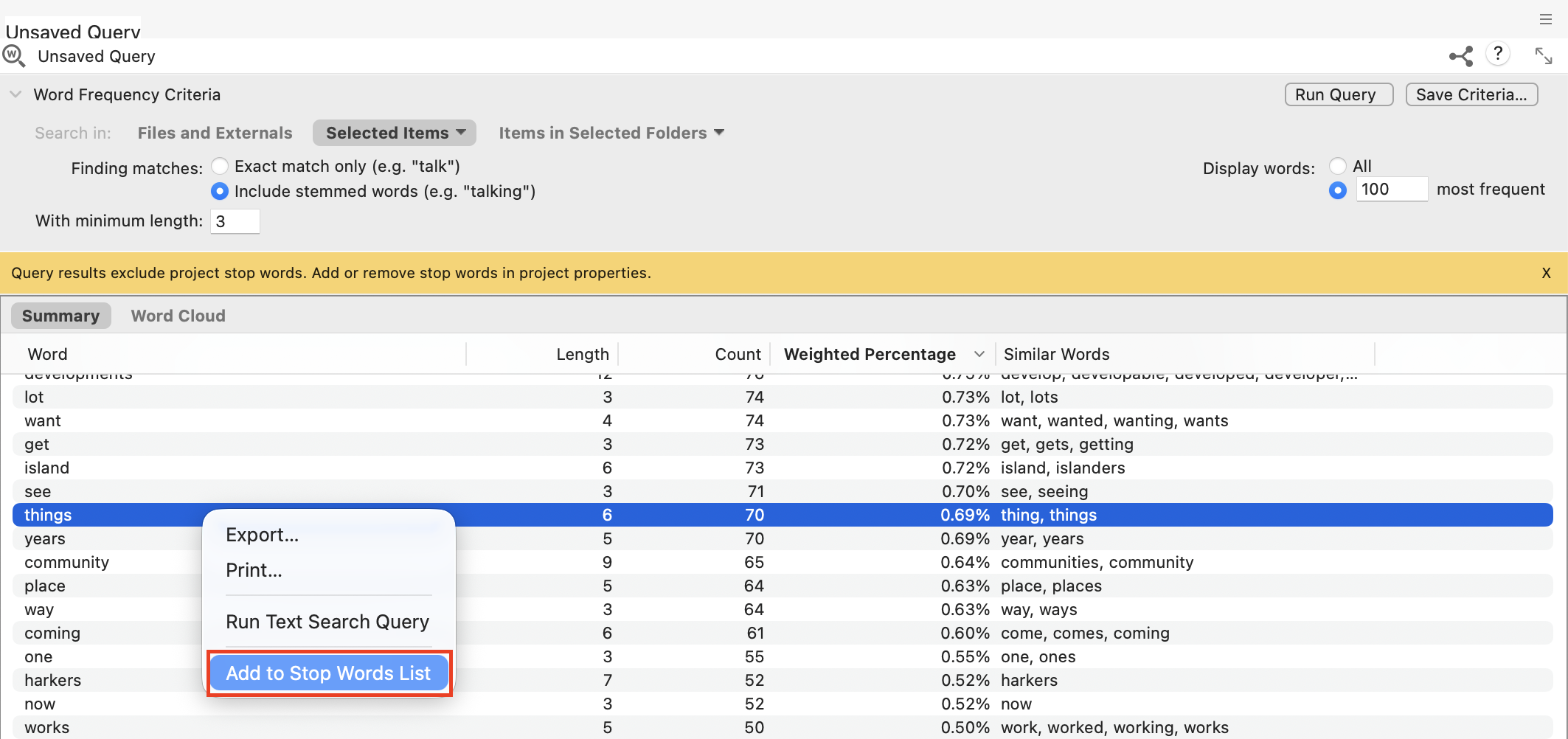Click Save Criteria... button
Image resolution: width=1568 pixels, height=739 pixels.
click(x=1471, y=94)
